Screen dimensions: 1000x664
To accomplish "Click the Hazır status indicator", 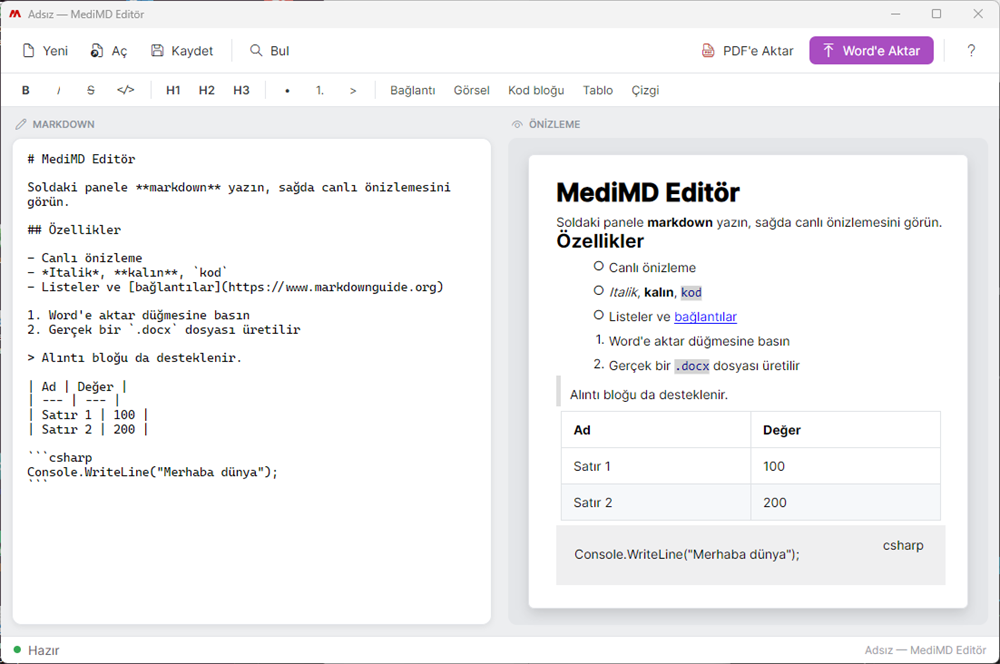I will (x=36, y=650).
